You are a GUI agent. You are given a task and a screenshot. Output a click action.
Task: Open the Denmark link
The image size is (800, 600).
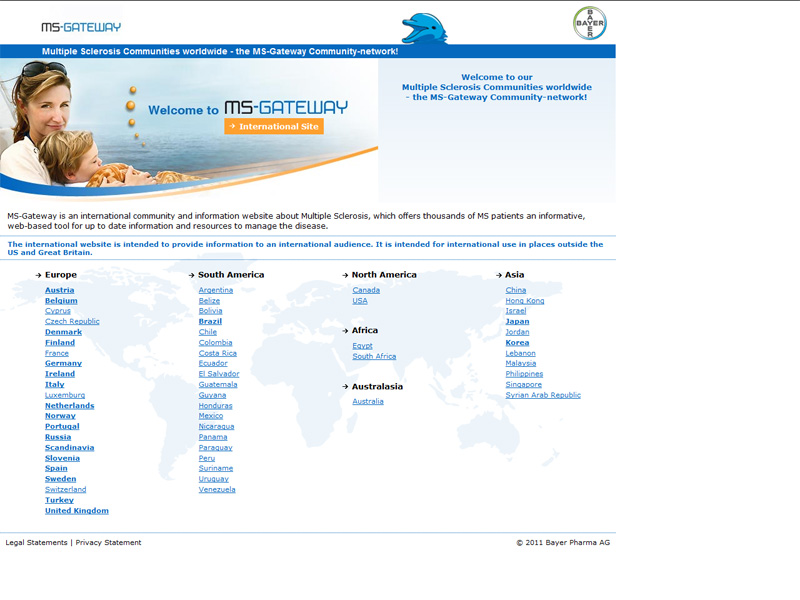[63, 332]
